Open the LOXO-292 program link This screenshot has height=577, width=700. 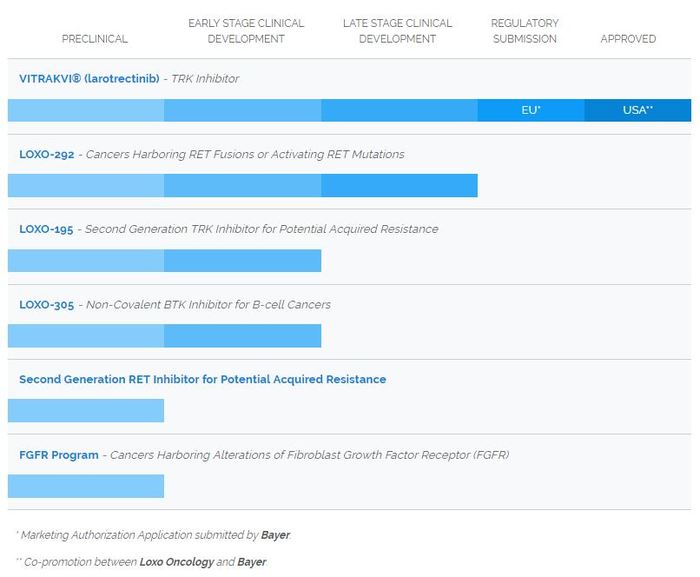coord(46,155)
